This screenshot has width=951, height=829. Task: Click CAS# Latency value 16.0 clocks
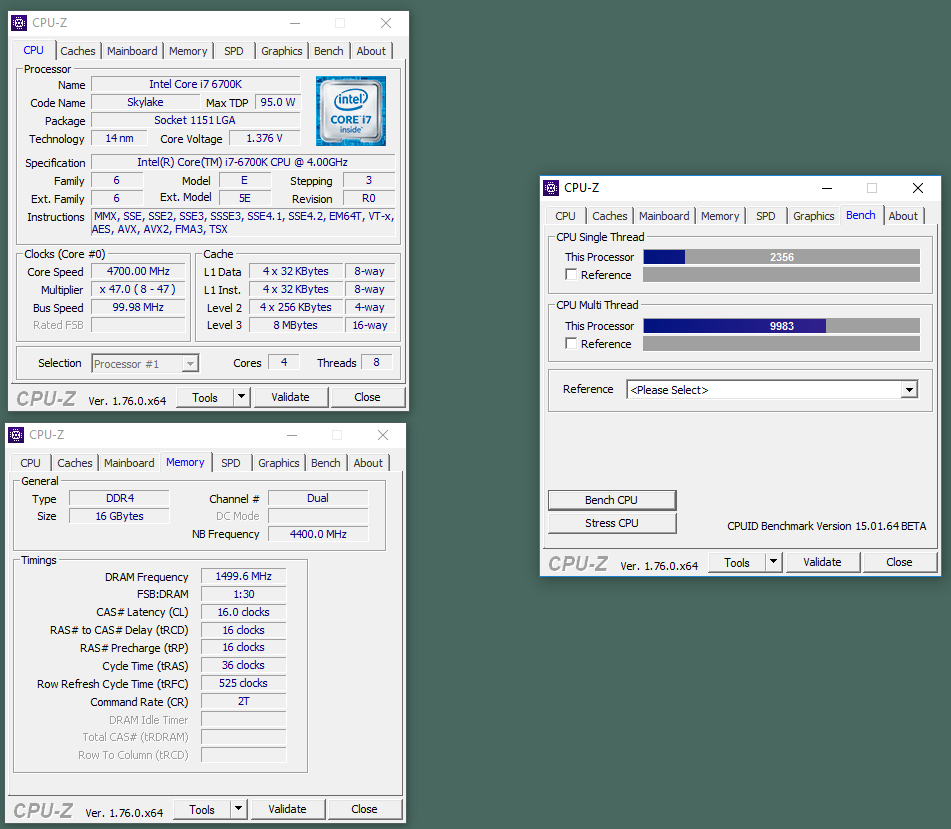(x=243, y=612)
